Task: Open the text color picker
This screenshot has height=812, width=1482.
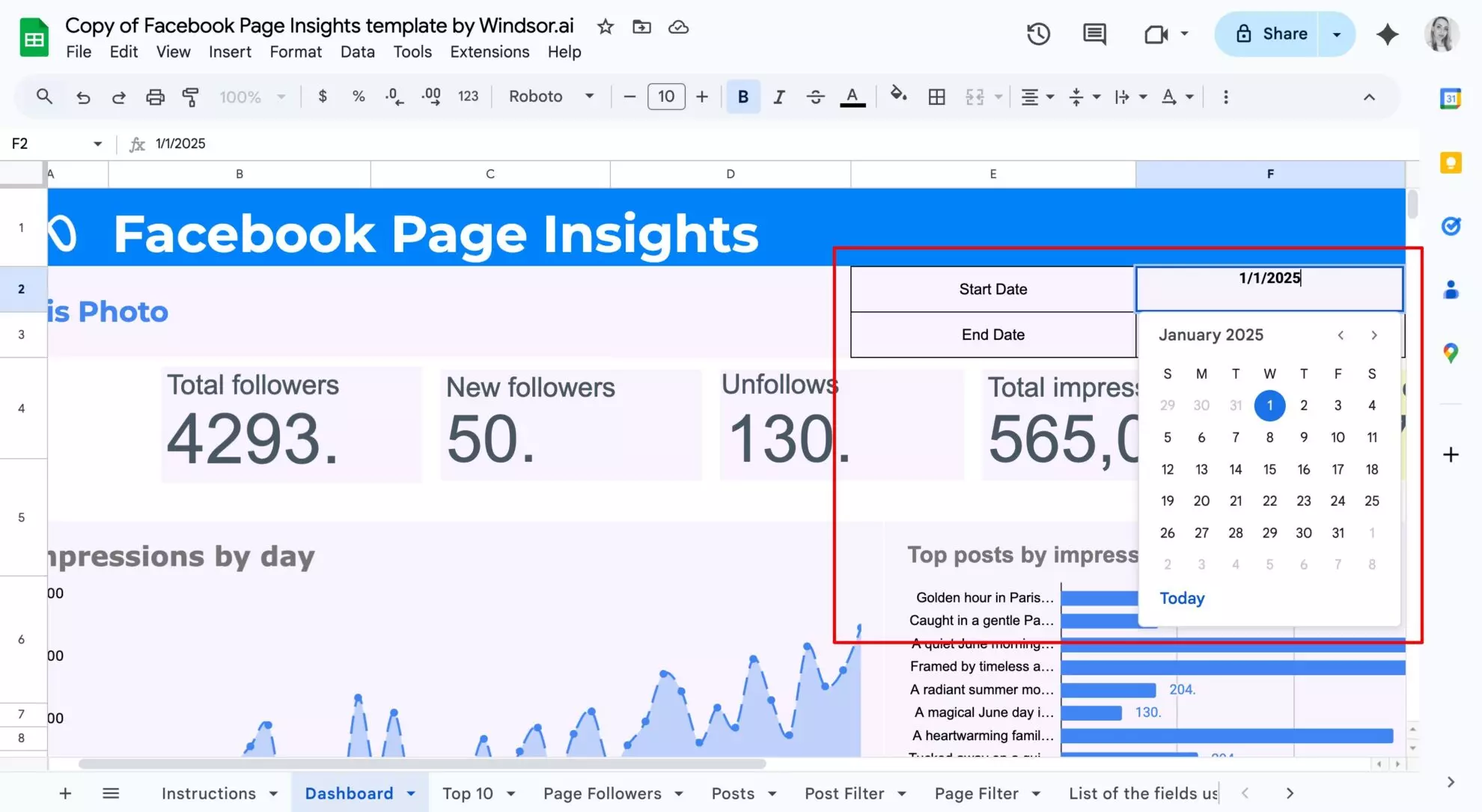Action: tap(852, 97)
